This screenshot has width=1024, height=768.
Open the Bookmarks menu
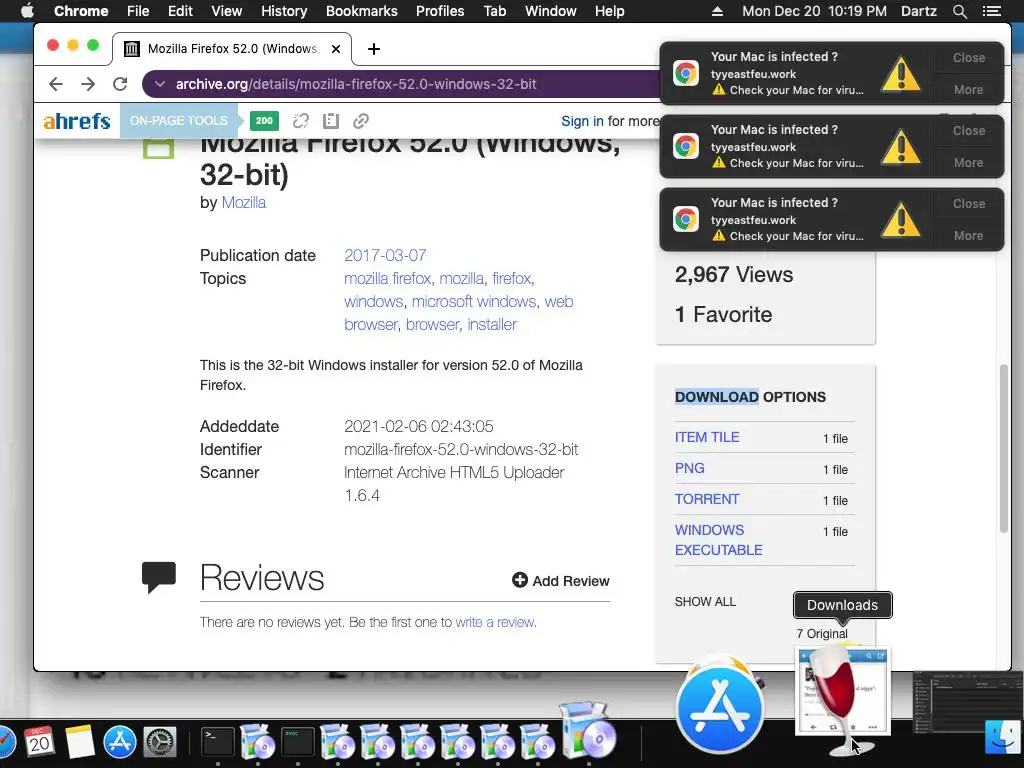pyautogui.click(x=362, y=11)
